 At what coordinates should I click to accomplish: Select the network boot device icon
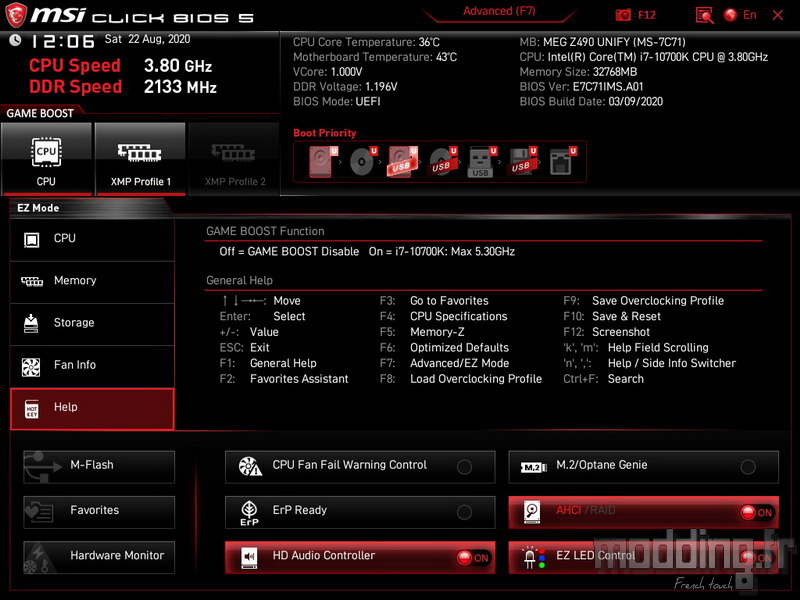click(x=562, y=162)
